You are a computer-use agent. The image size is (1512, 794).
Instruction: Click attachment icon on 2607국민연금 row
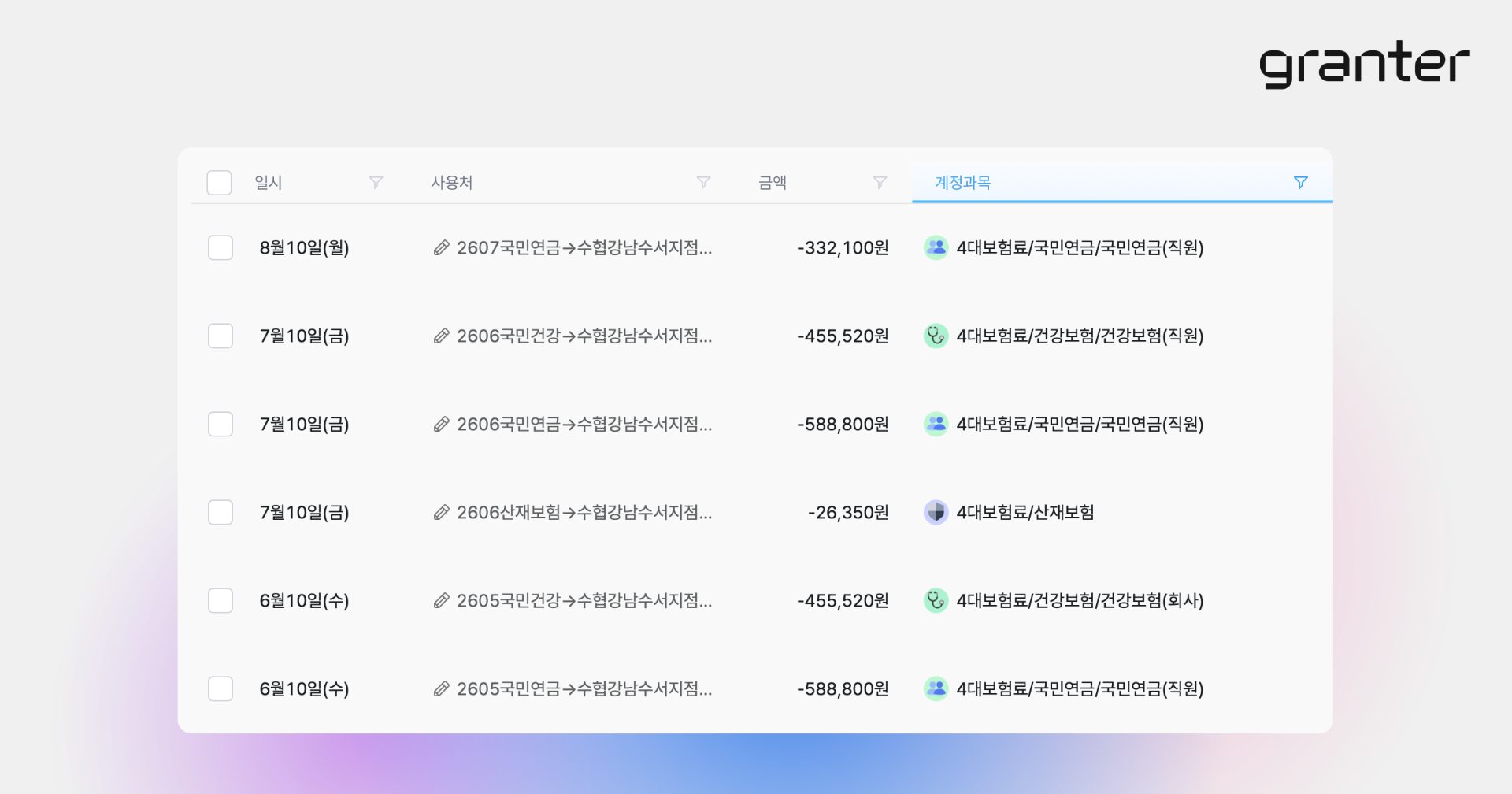coord(442,248)
